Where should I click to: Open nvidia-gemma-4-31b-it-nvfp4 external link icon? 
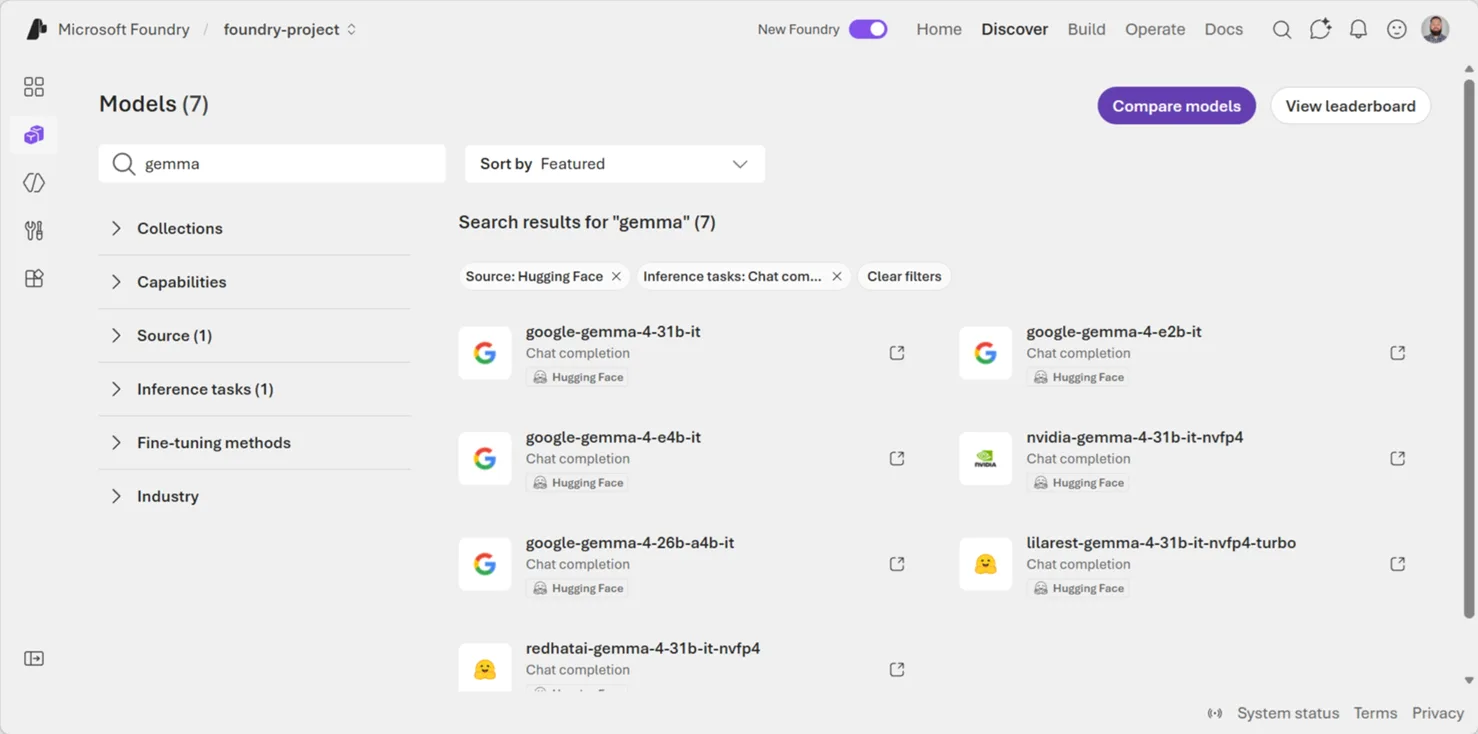click(1398, 459)
